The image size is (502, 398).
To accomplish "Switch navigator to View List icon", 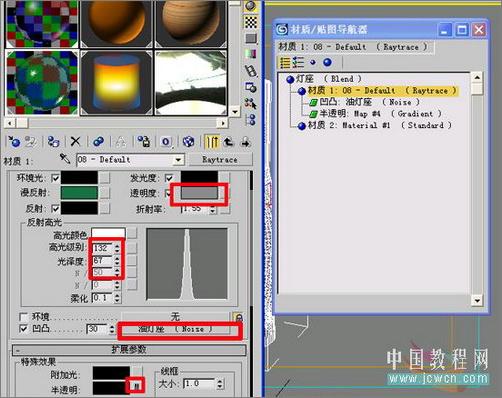I will pyautogui.click(x=285, y=62).
